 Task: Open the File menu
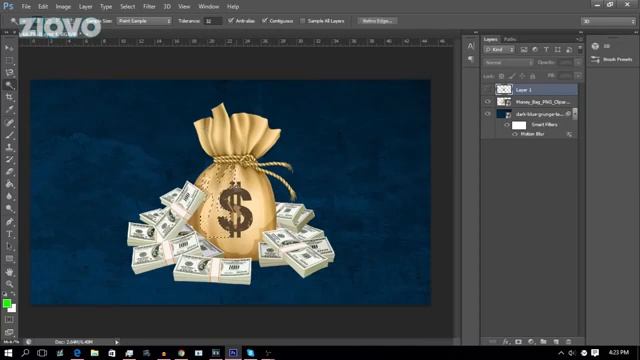(26, 7)
